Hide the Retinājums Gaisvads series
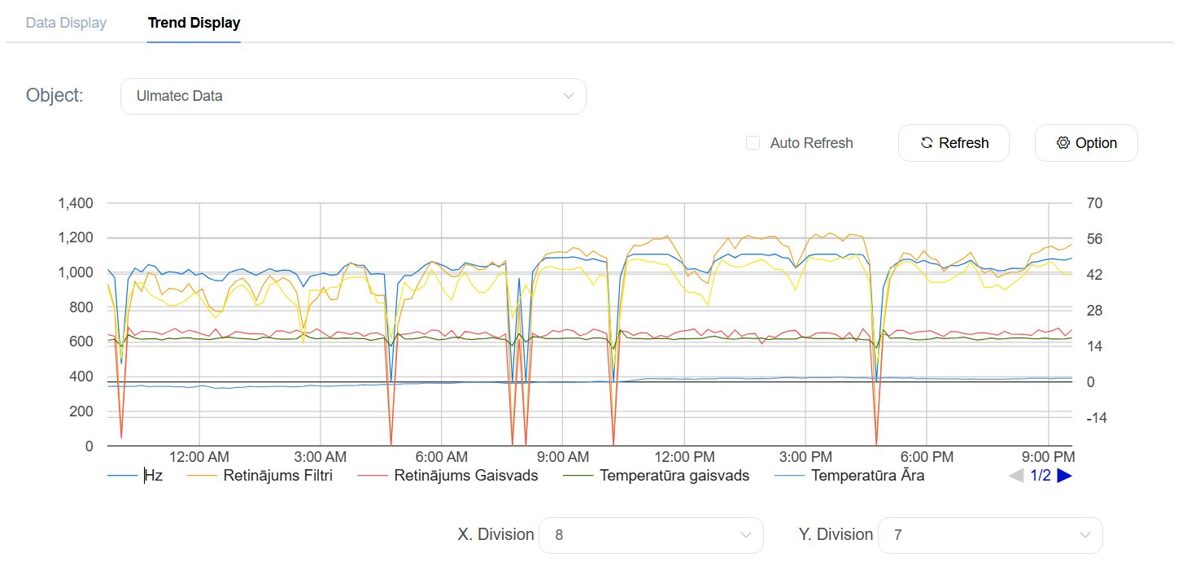The width and height of the screenshot is (1200, 579). point(465,476)
